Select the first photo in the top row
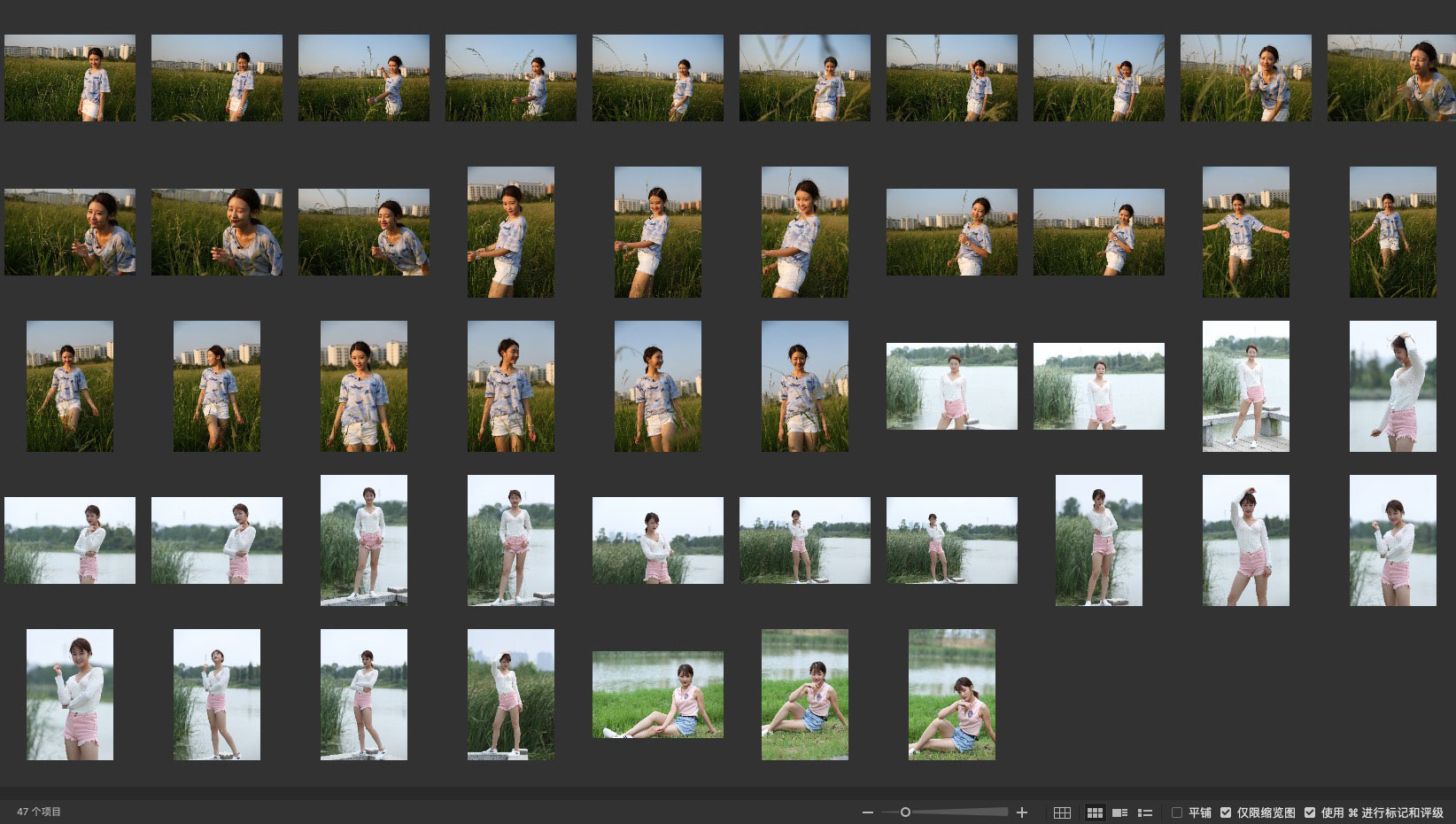Image resolution: width=1456 pixels, height=824 pixels. click(70, 78)
